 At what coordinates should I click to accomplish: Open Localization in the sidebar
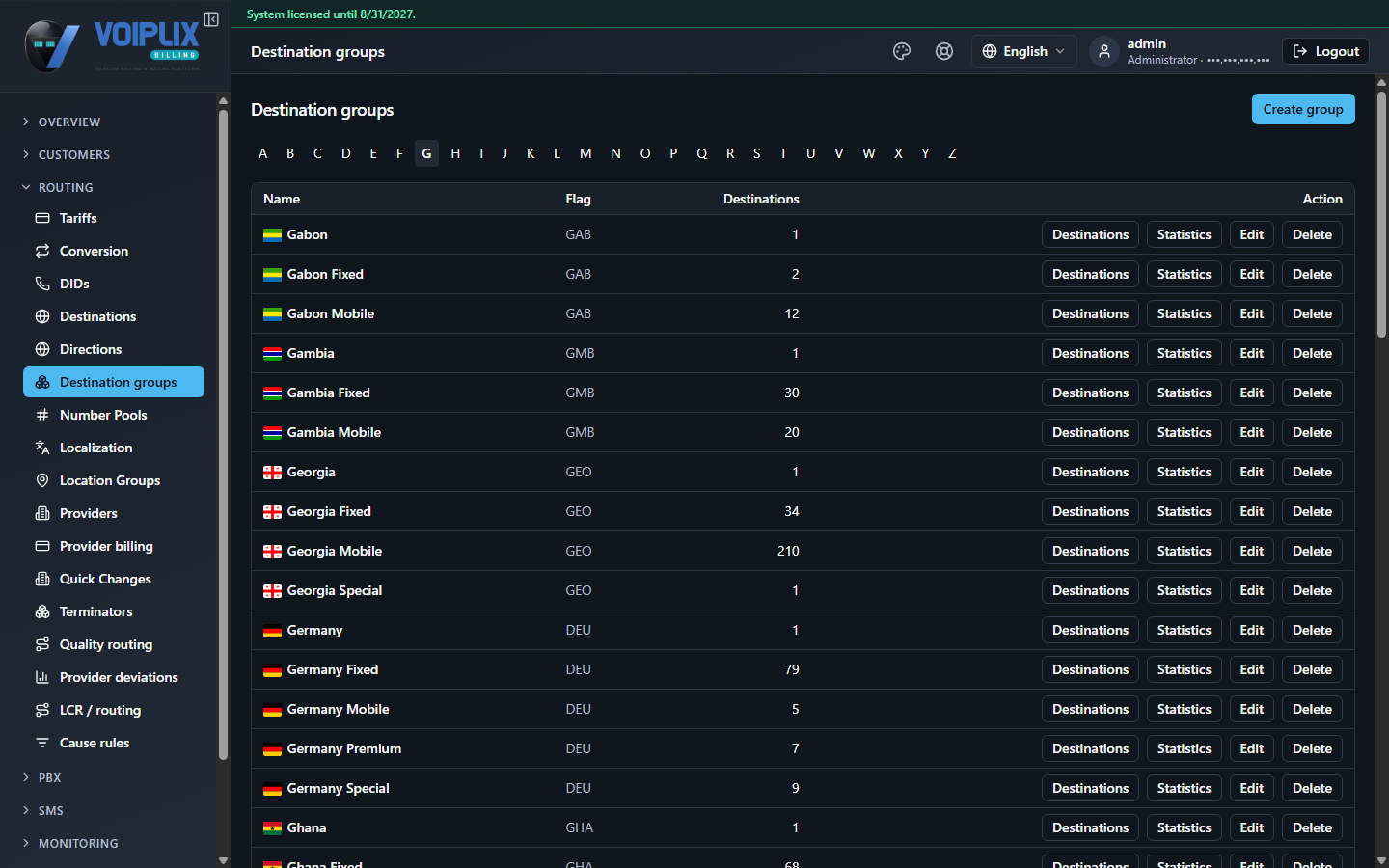[114, 448]
